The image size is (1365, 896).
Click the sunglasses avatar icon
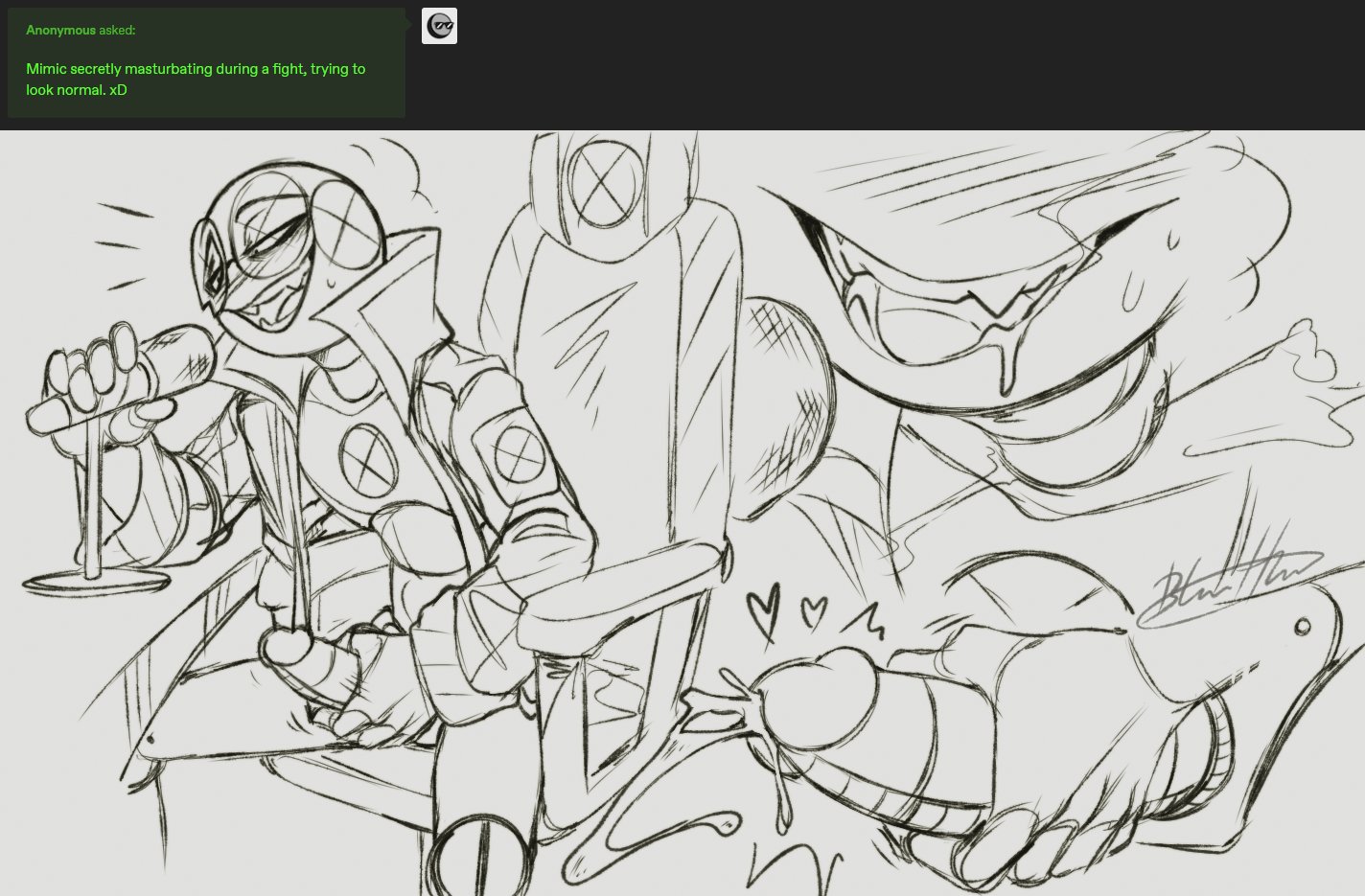[439, 26]
